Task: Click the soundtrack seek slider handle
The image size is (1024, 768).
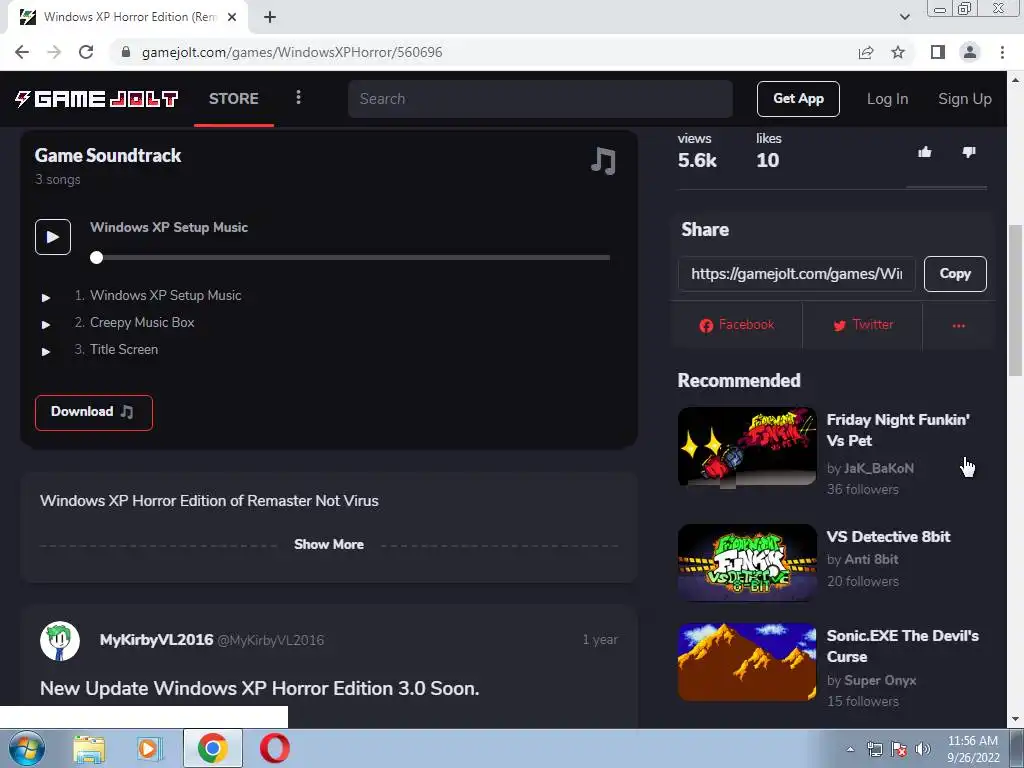Action: (97, 257)
